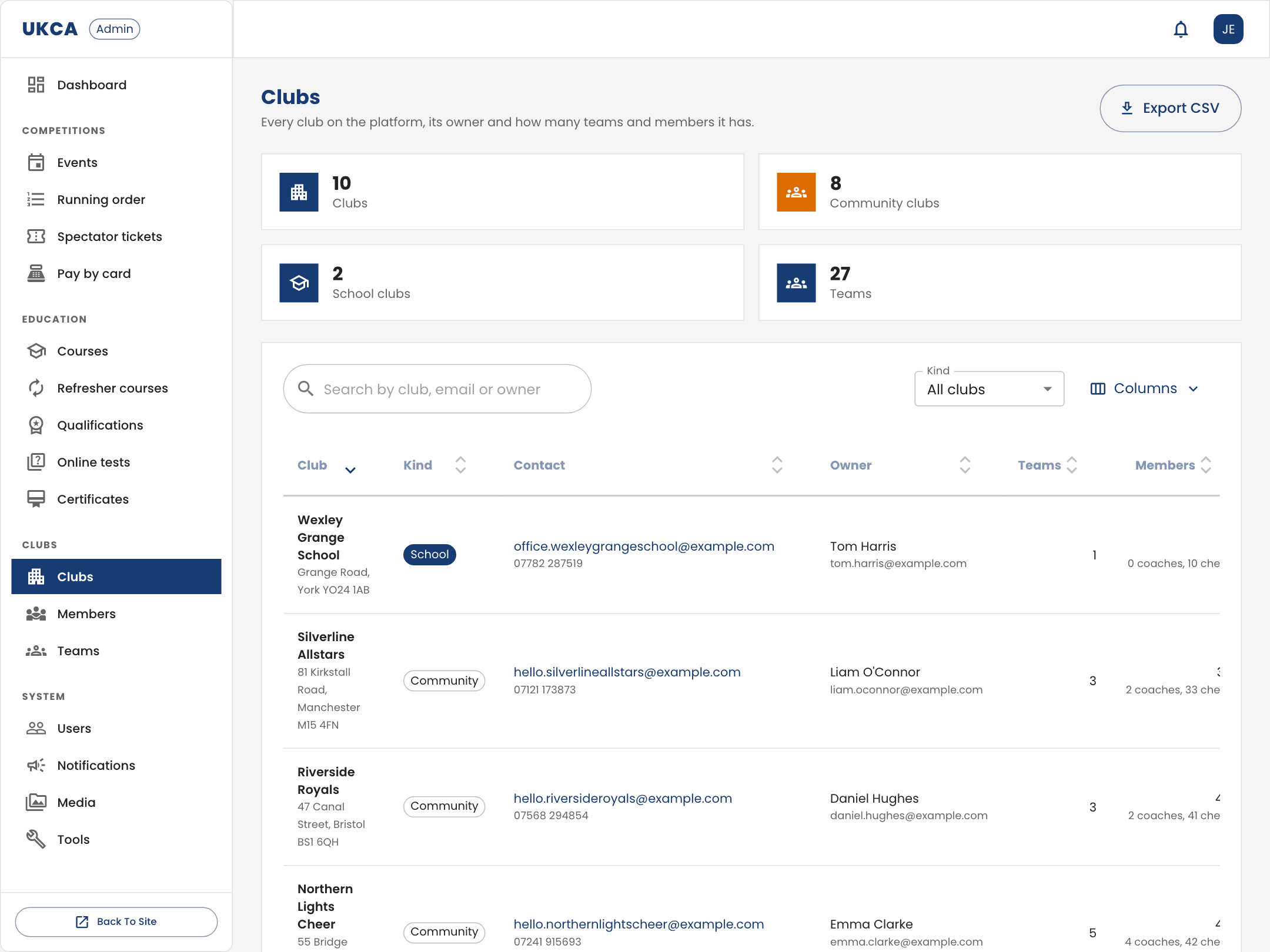
Task: Export the clubs list as CSV
Action: tap(1170, 108)
